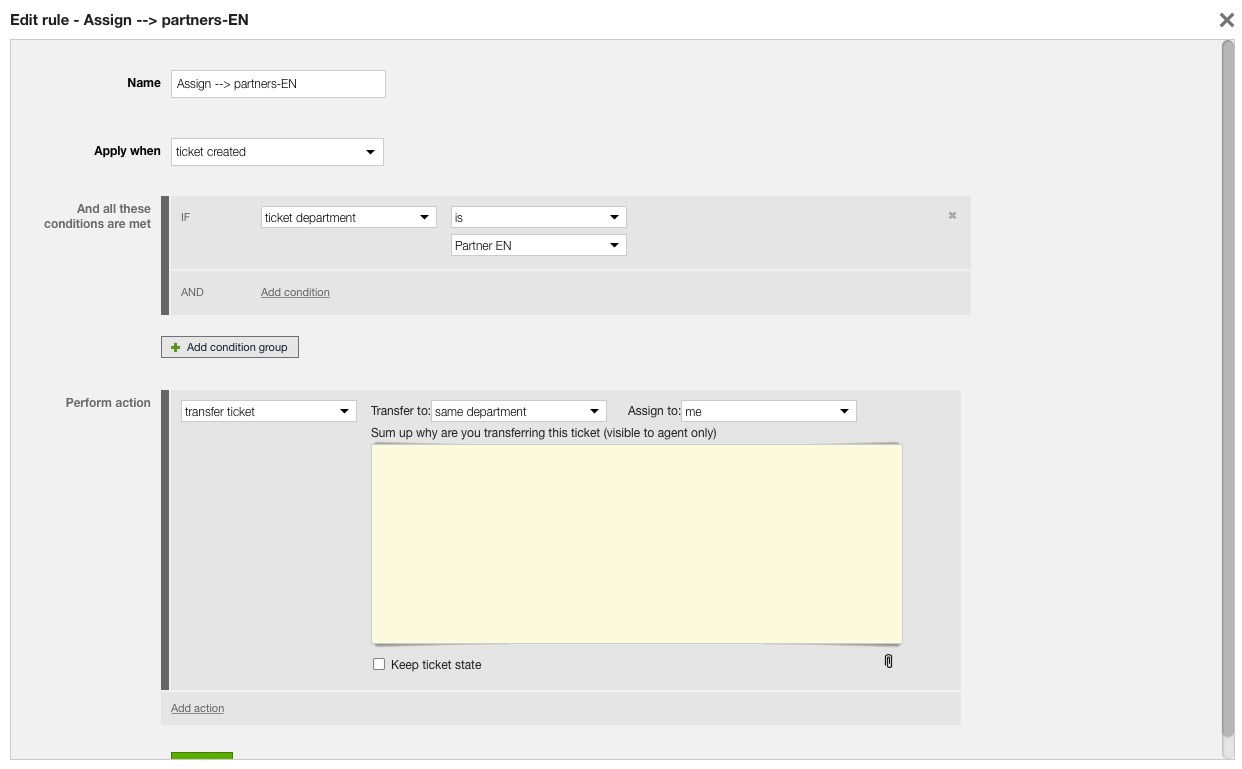Screen dimensions: 1242x769
Task: Click the "Add action" link
Action: pos(197,708)
